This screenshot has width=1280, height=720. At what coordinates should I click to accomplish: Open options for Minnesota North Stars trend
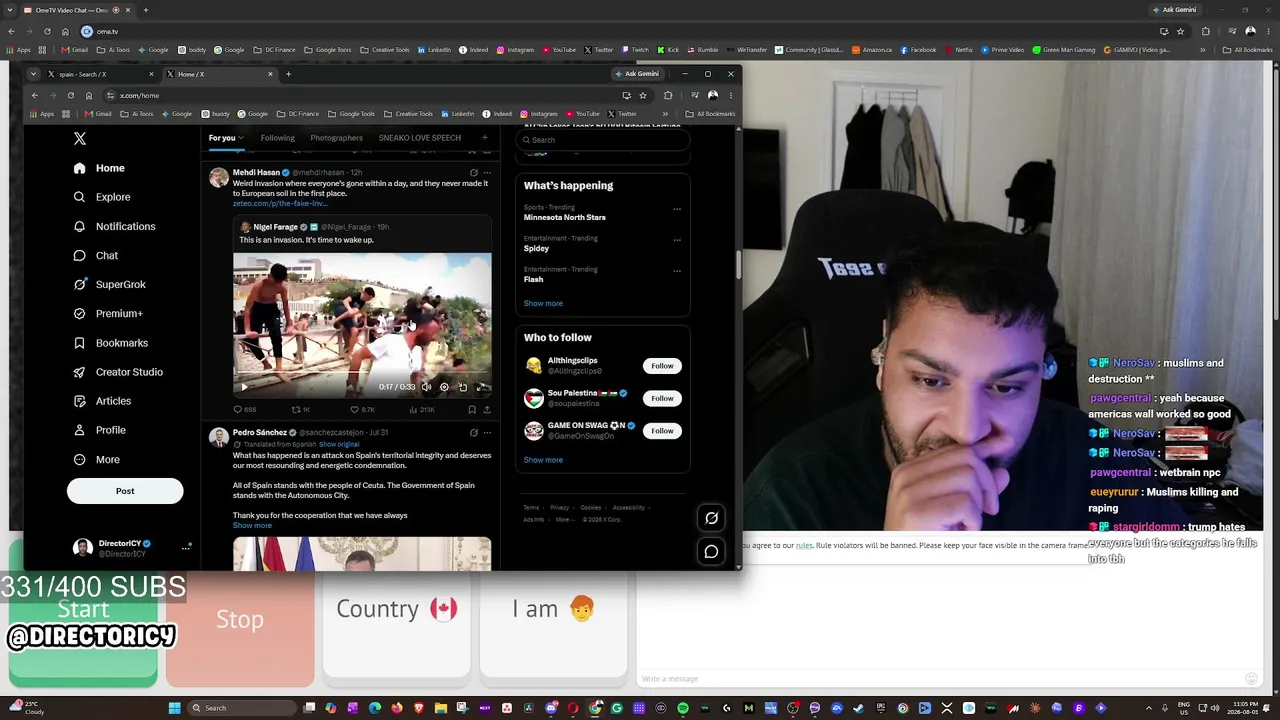[x=677, y=209]
